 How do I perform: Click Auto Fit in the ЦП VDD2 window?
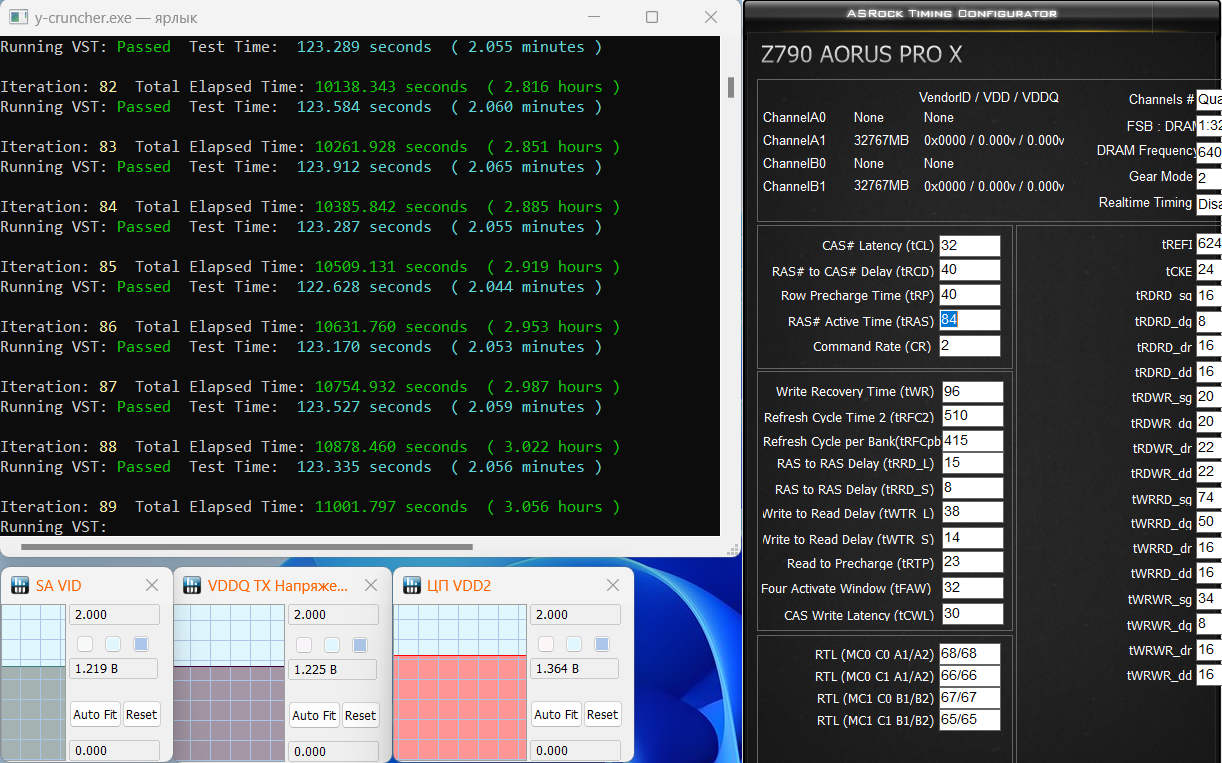click(x=556, y=714)
